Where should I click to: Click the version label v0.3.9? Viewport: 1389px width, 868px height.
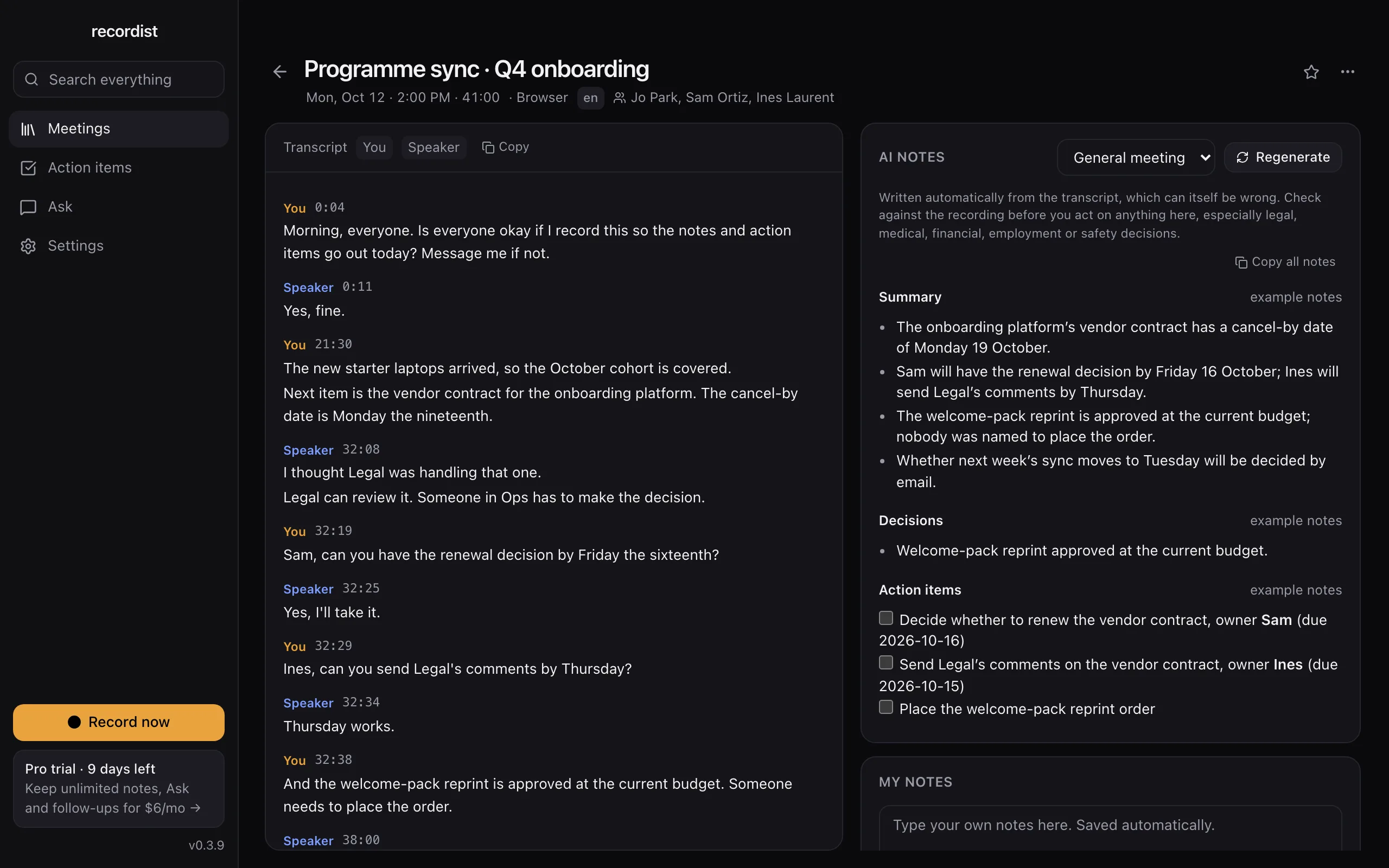point(206,845)
